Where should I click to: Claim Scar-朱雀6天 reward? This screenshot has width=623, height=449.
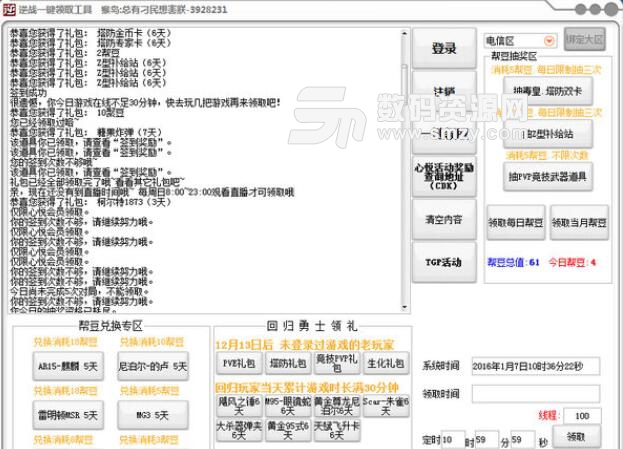(386, 406)
